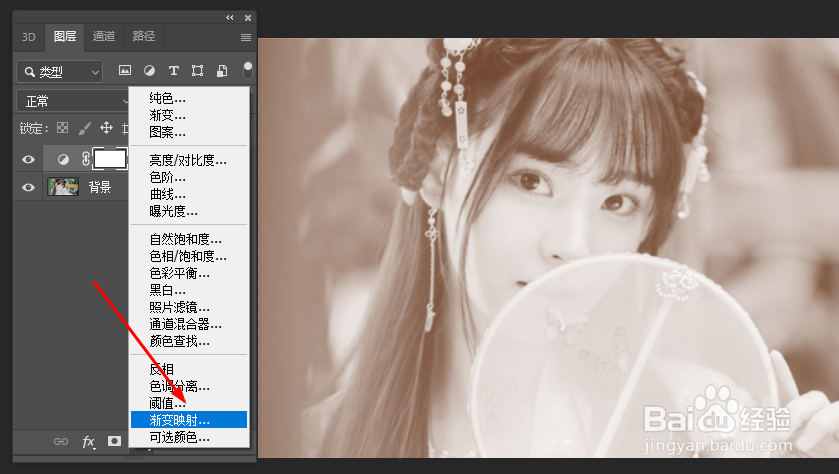Click the 背景 layer name
The image size is (839, 474).
click(x=100, y=187)
